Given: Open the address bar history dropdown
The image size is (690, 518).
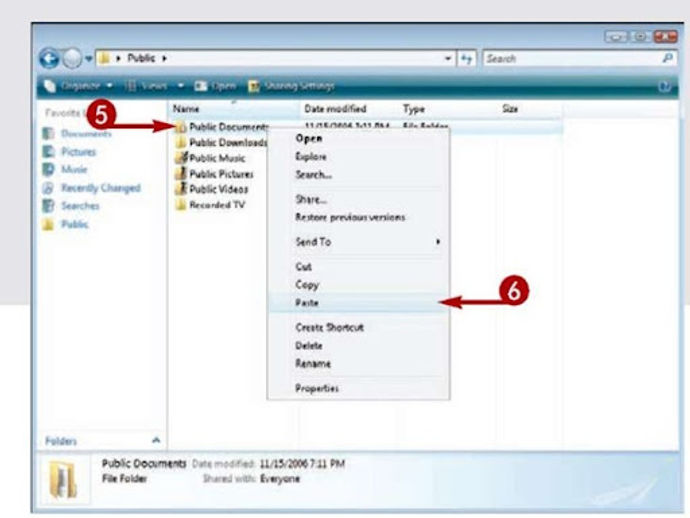Looking at the screenshot, I should click(x=448, y=59).
